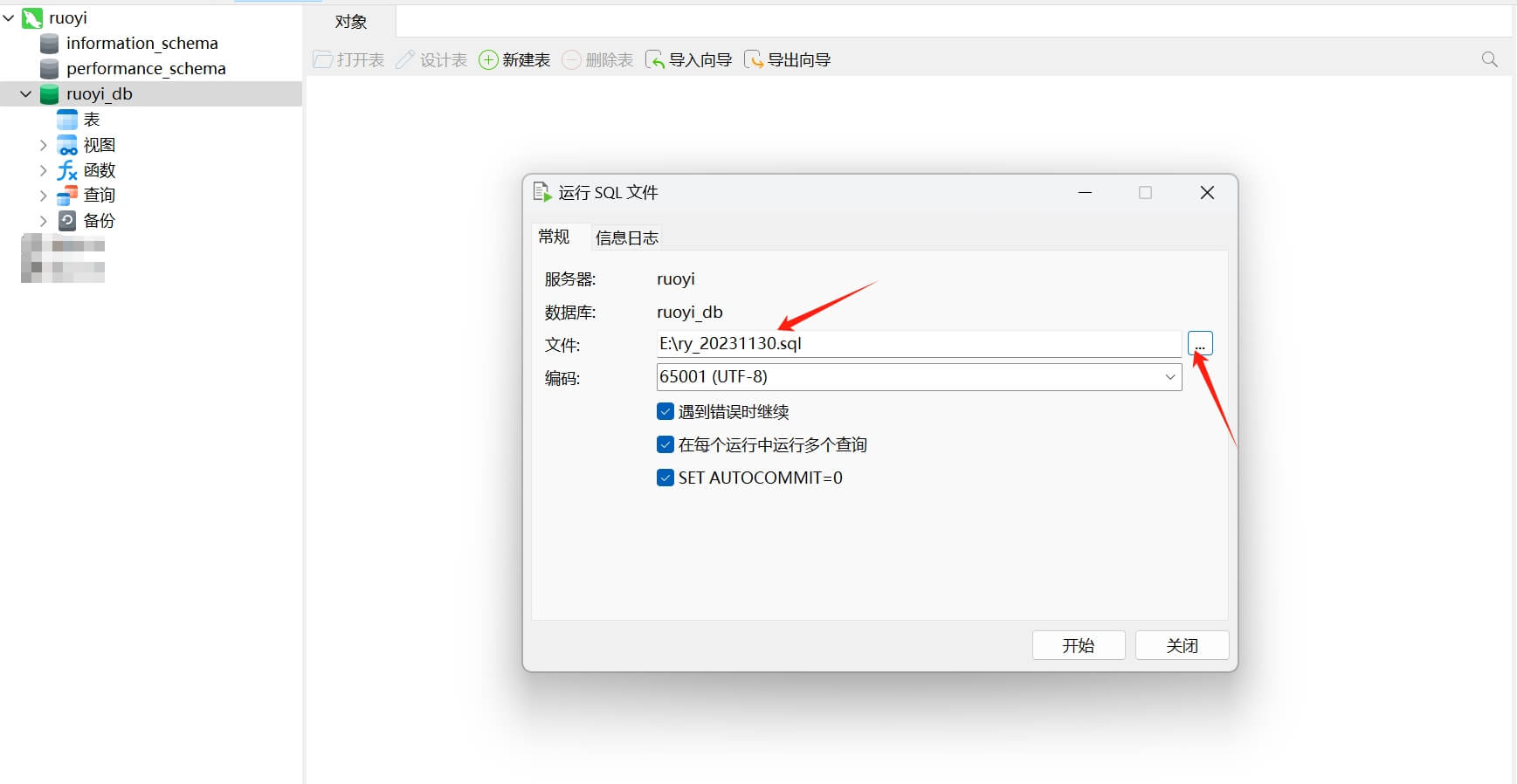The height and width of the screenshot is (784, 1517).
Task: Minimize the 运行 SQL 文件 dialog
Action: click(x=1085, y=192)
